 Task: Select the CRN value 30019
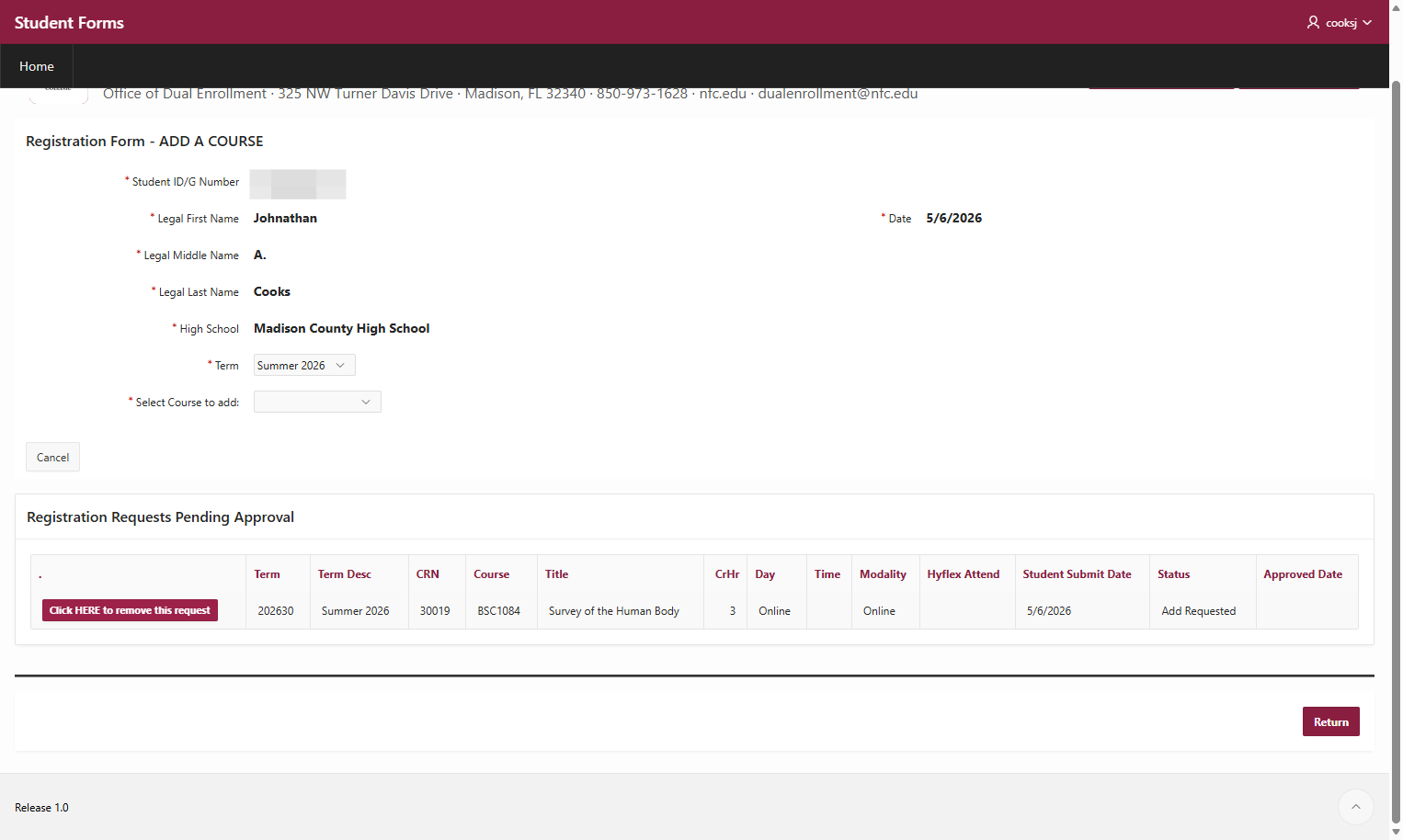pyautogui.click(x=435, y=611)
